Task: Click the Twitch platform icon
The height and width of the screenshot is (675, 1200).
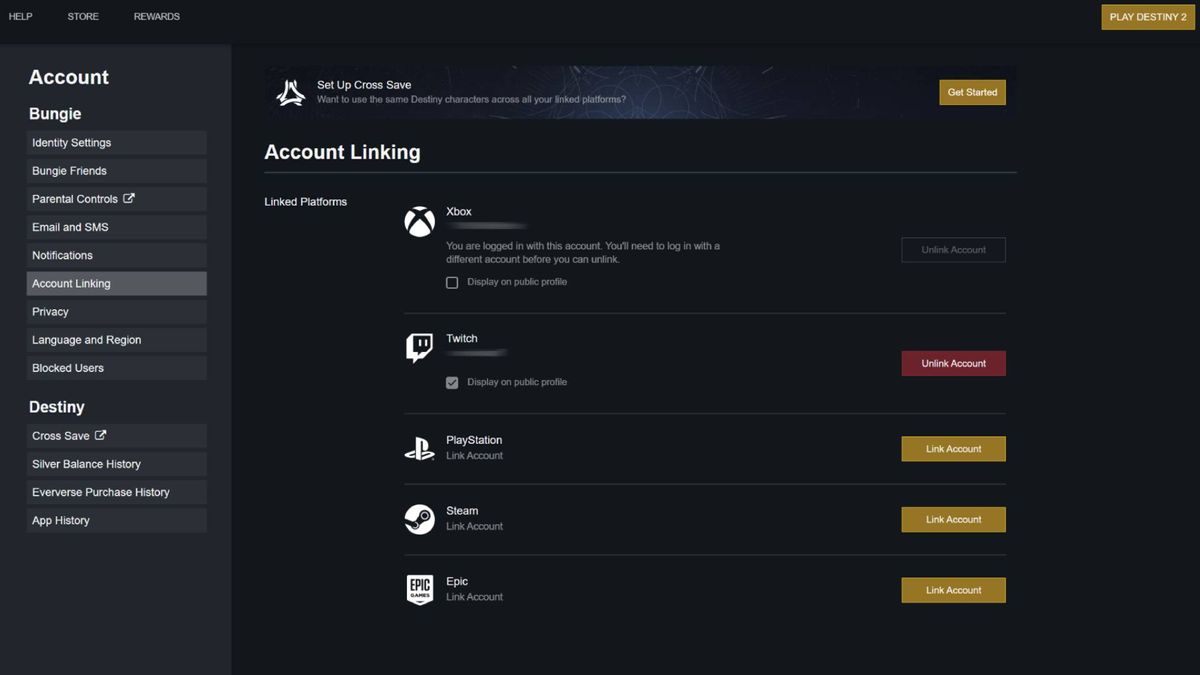Action: tap(420, 349)
